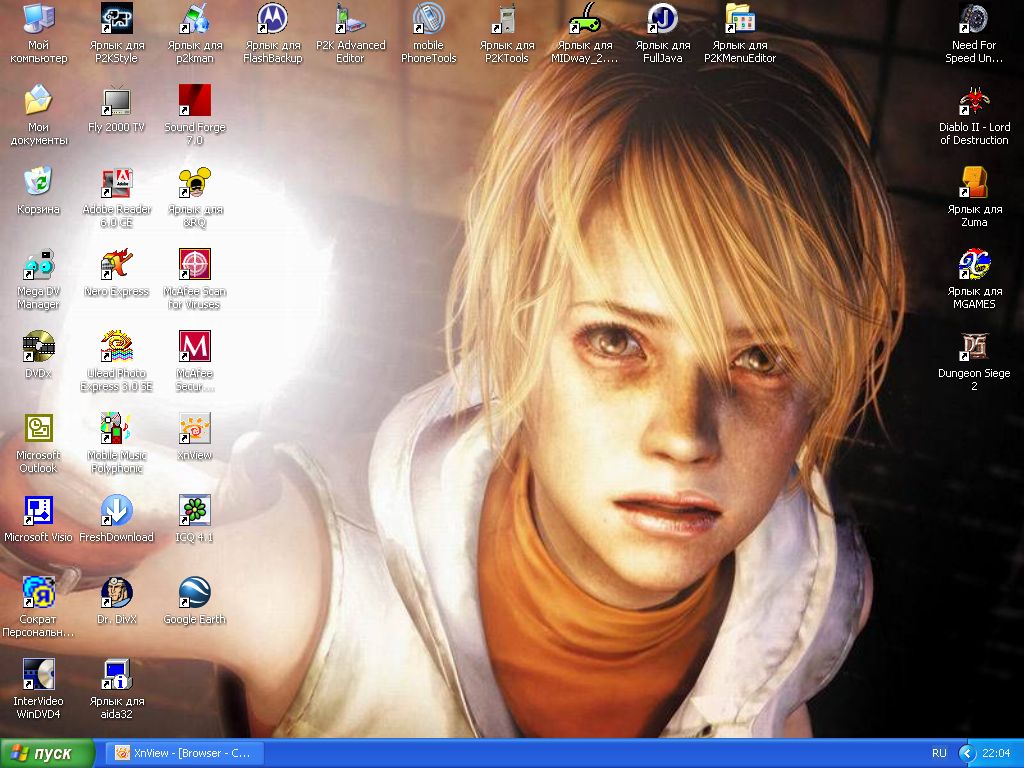Select the P2KStyle shortcut icon

116,18
